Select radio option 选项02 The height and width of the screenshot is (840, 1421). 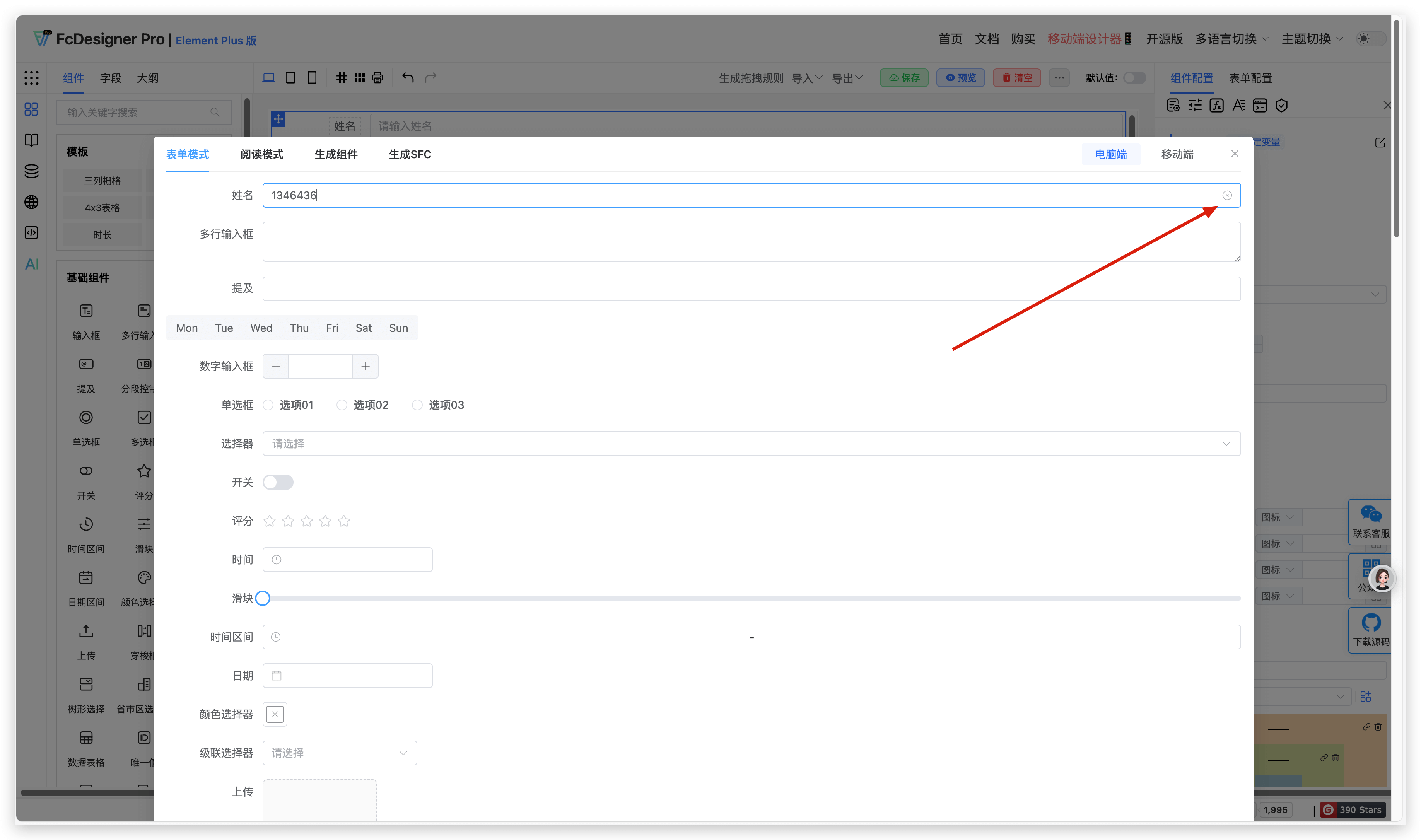pyautogui.click(x=342, y=405)
